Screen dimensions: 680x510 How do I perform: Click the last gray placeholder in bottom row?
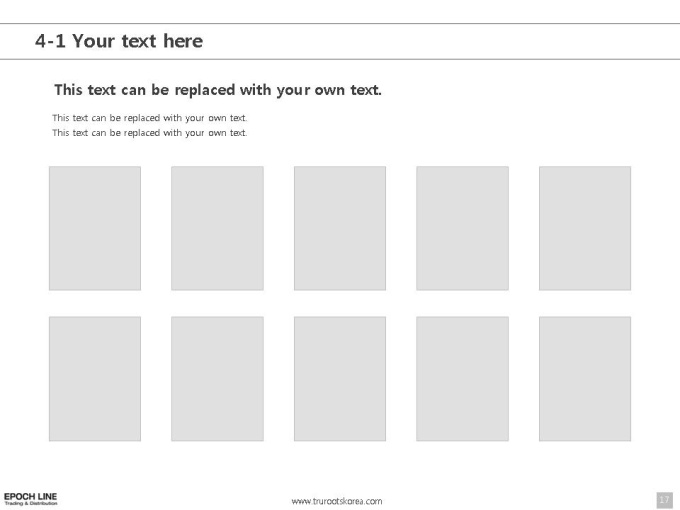point(585,379)
